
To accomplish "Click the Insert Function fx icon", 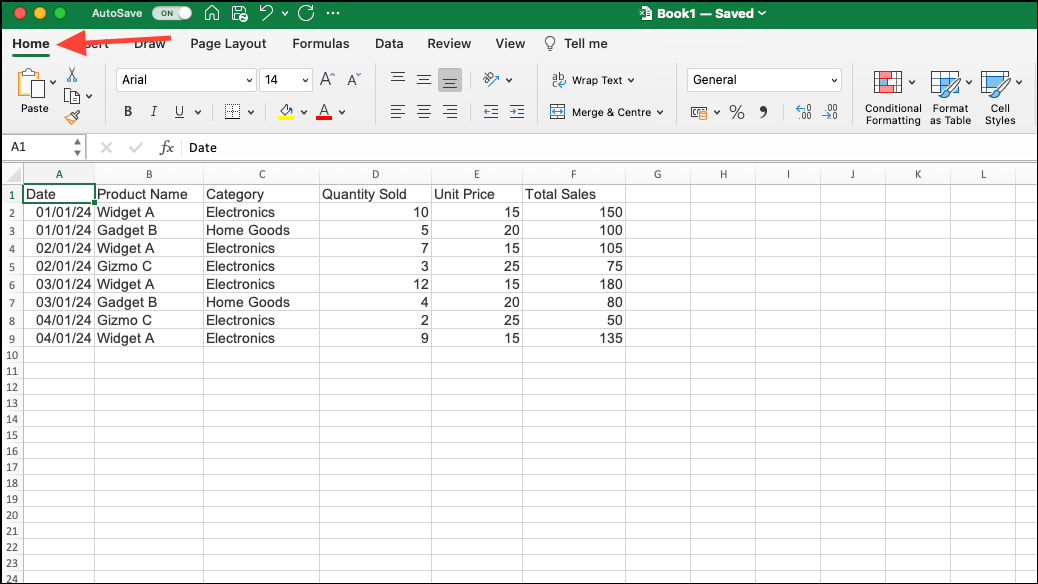I will (x=167, y=147).
